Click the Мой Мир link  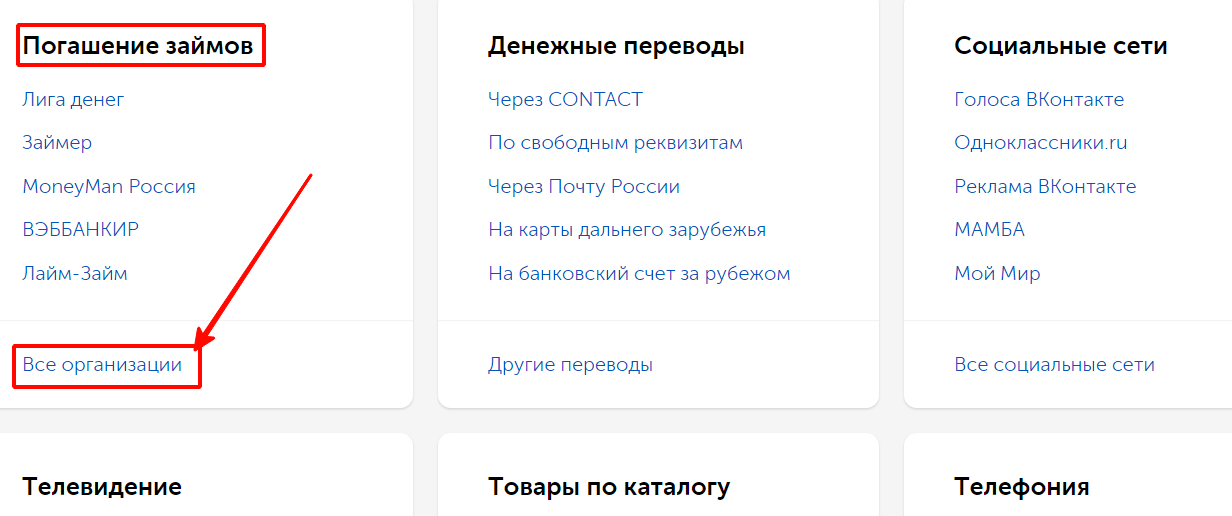[997, 273]
